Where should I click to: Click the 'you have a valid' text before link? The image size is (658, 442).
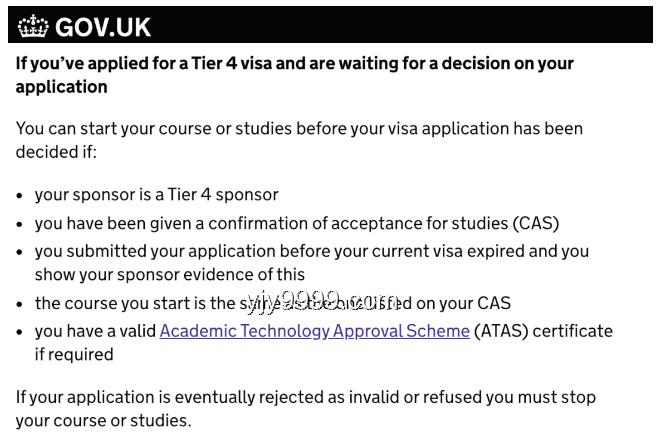95,331
